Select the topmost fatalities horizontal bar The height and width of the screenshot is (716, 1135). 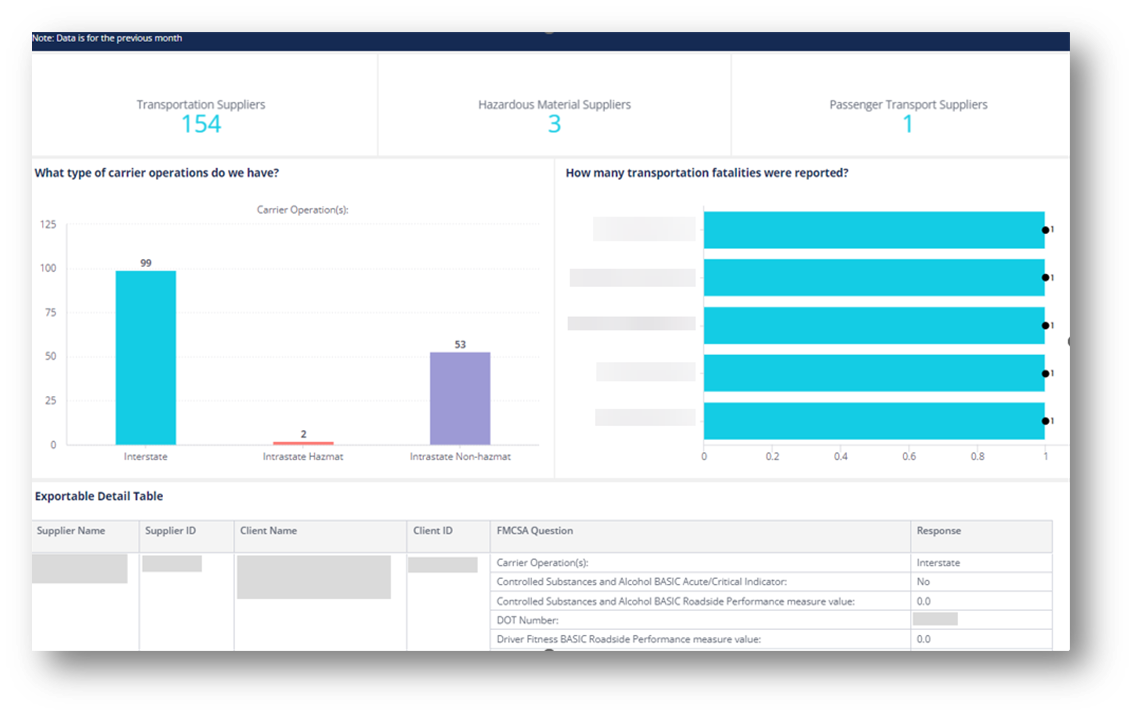point(873,229)
